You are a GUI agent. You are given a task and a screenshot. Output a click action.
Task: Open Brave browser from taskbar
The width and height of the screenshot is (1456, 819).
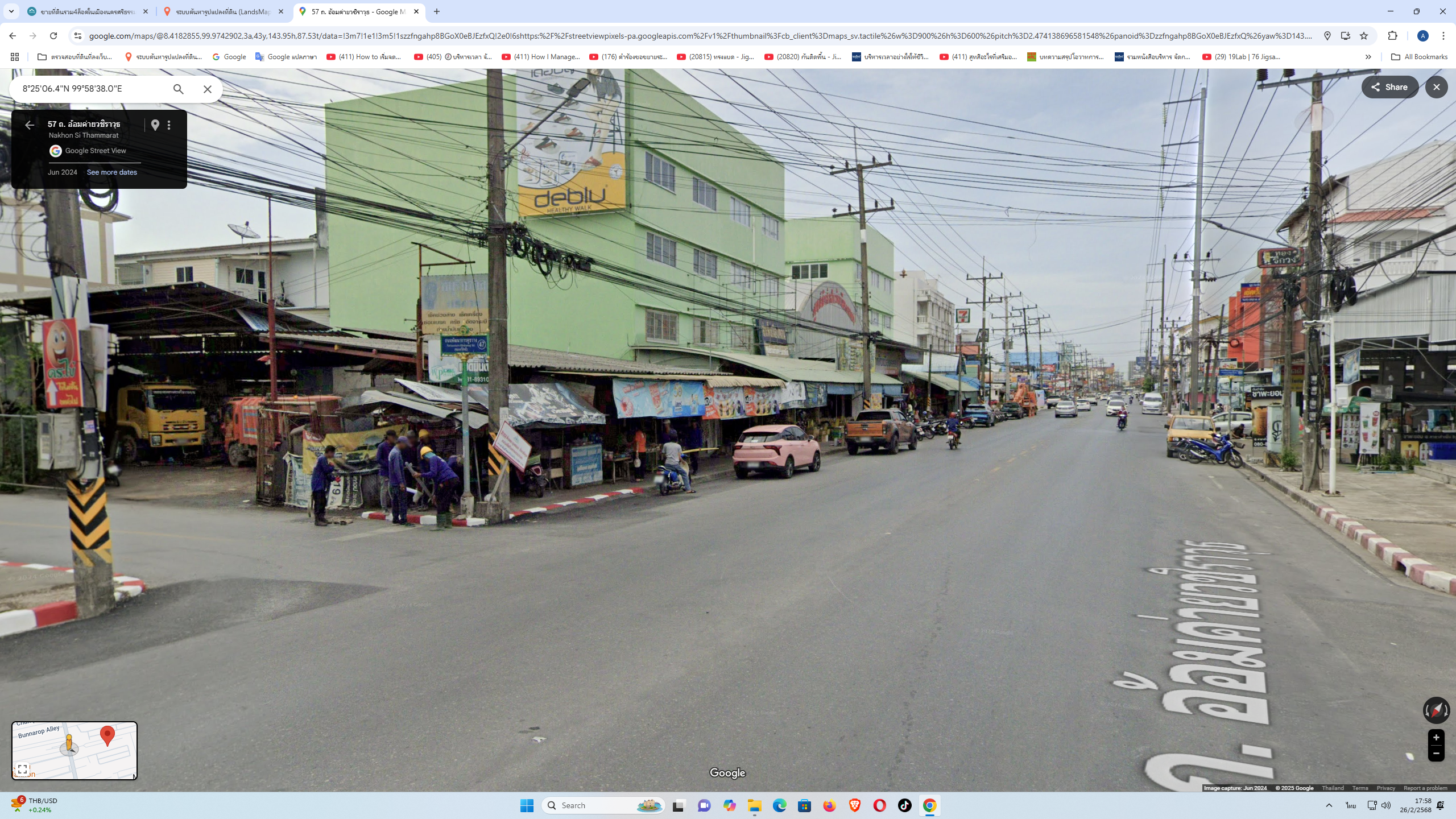point(854,805)
